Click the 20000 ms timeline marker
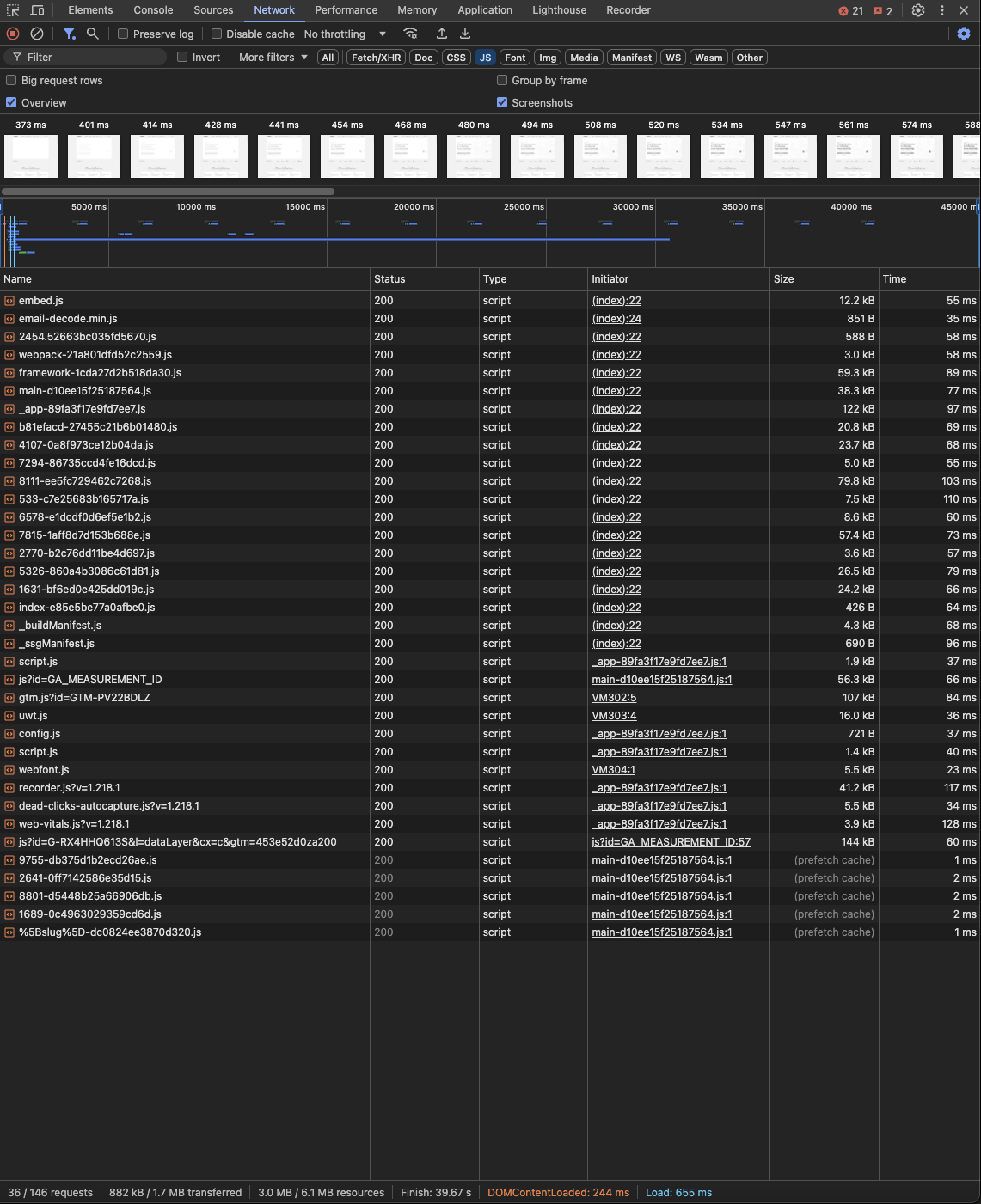981x1204 pixels. tap(414, 206)
